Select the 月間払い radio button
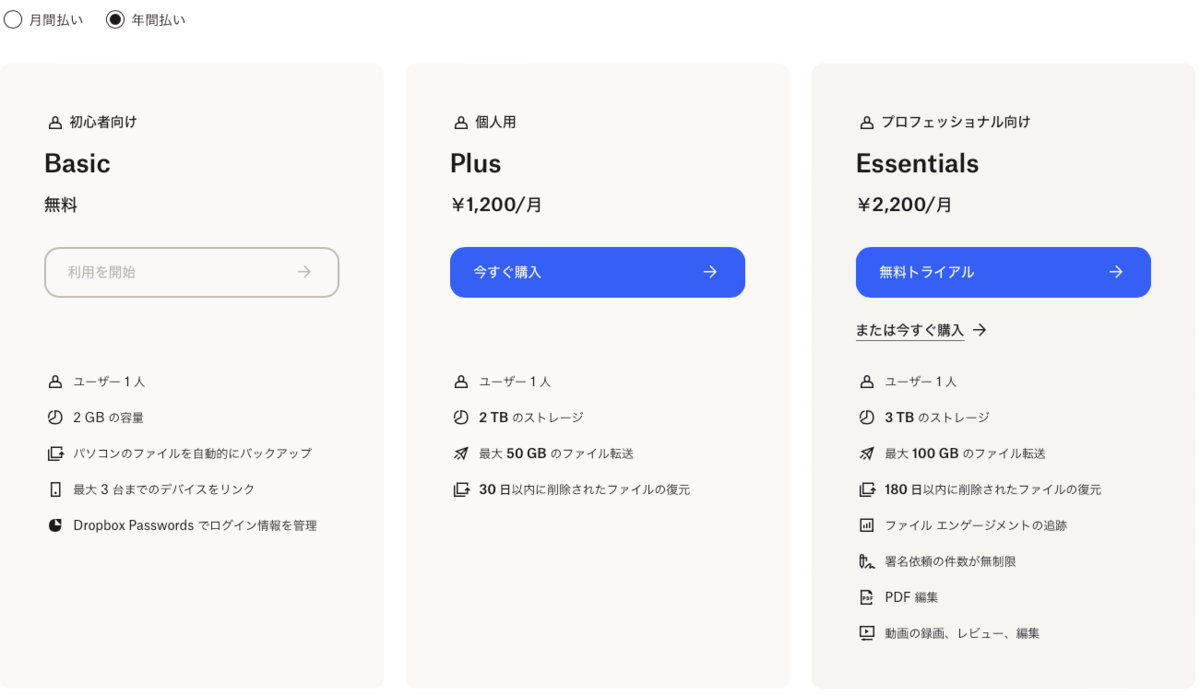 13,20
